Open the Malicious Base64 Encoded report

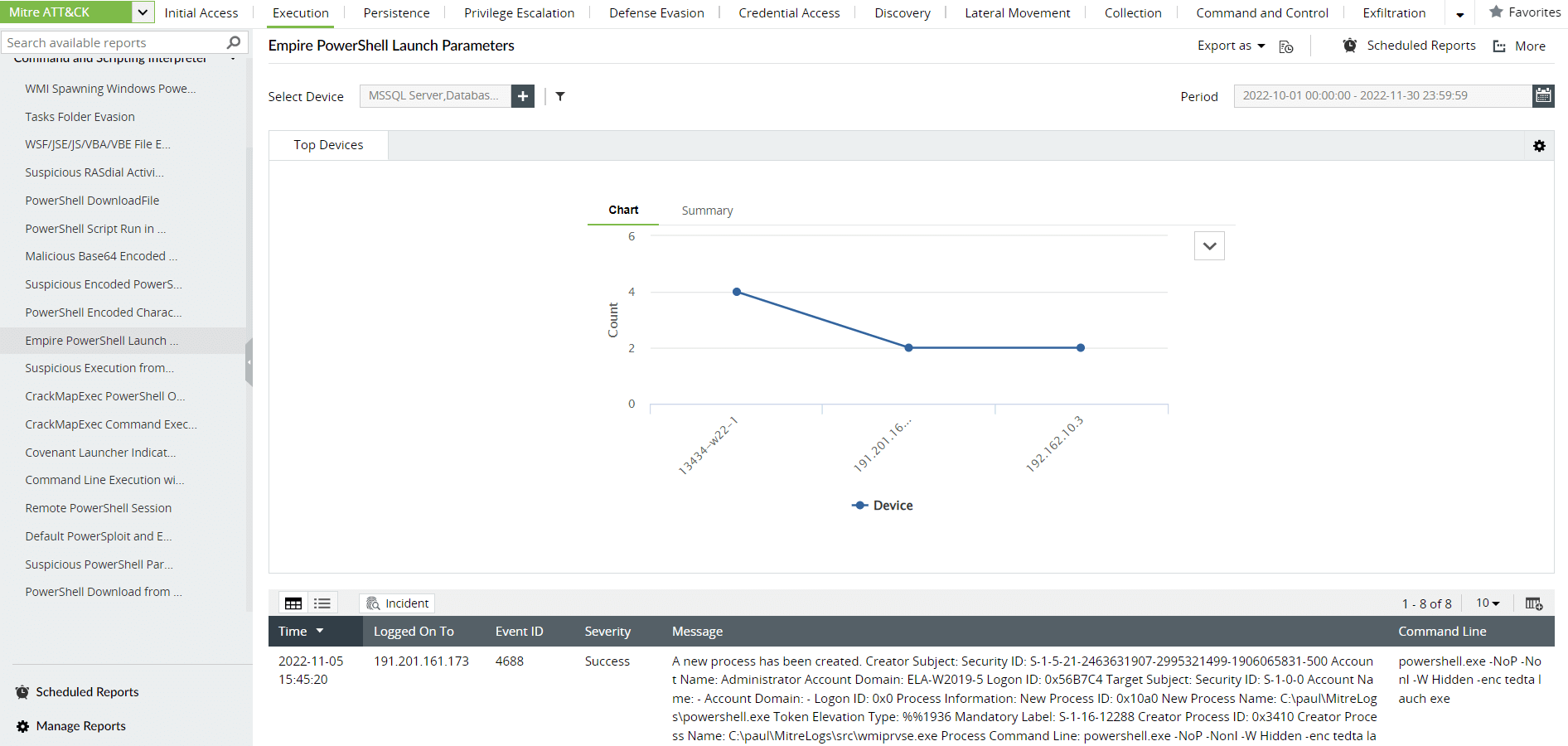click(101, 256)
